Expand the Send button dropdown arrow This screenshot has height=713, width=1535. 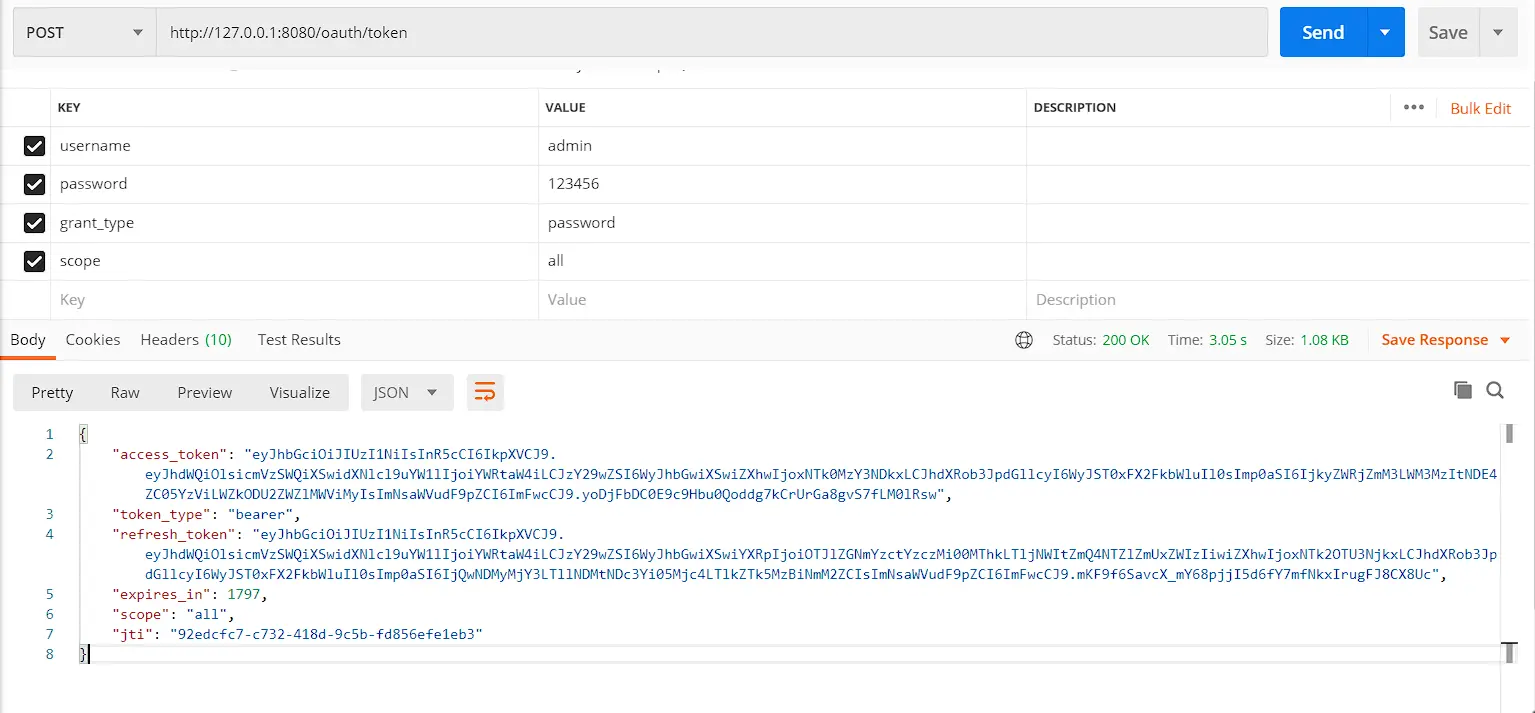(1385, 32)
